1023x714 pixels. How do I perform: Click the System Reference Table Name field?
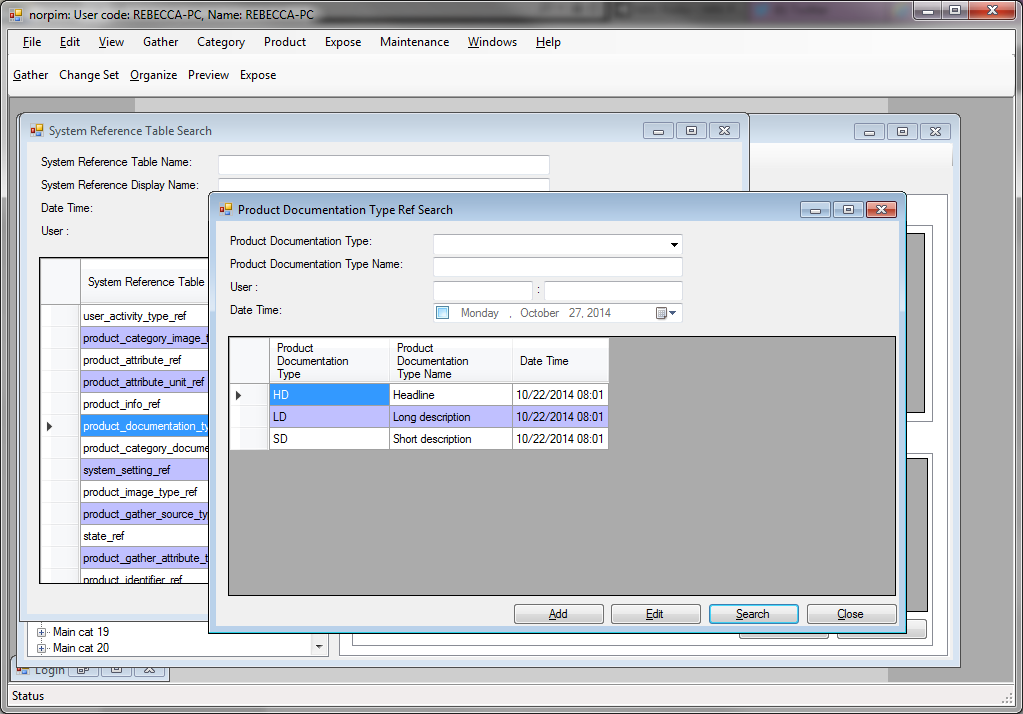tap(384, 164)
